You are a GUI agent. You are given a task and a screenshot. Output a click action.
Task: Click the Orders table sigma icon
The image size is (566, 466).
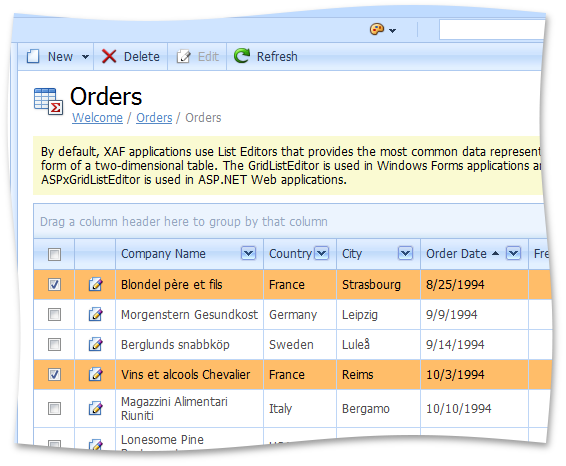(x=48, y=102)
